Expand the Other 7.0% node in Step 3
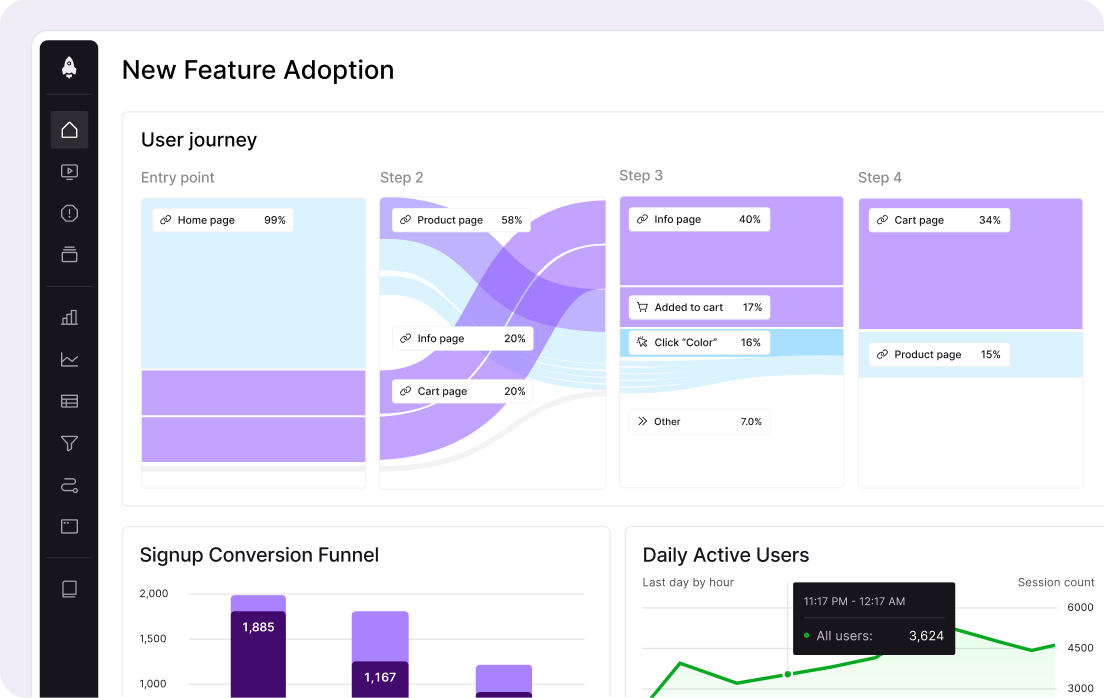This screenshot has width=1104, height=698. click(699, 421)
